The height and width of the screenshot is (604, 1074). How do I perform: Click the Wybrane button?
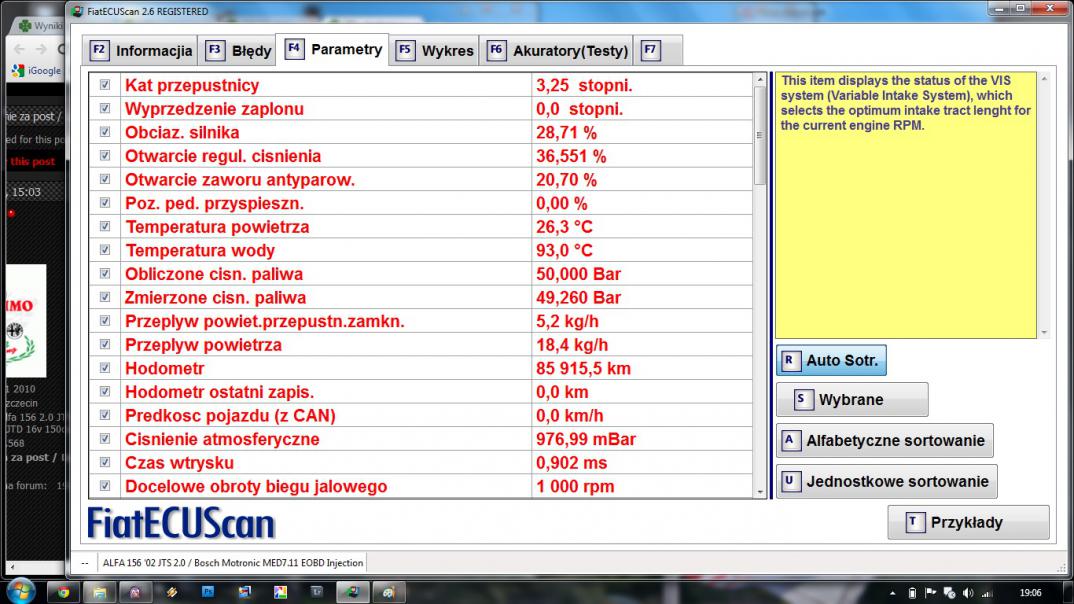point(852,399)
